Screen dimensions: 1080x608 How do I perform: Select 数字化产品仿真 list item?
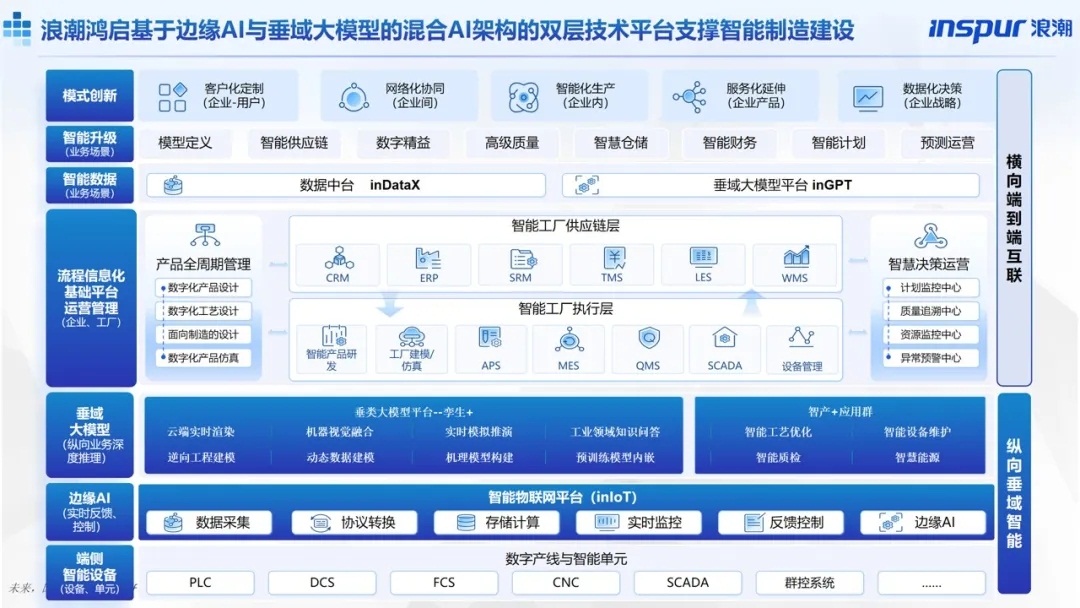pos(204,358)
